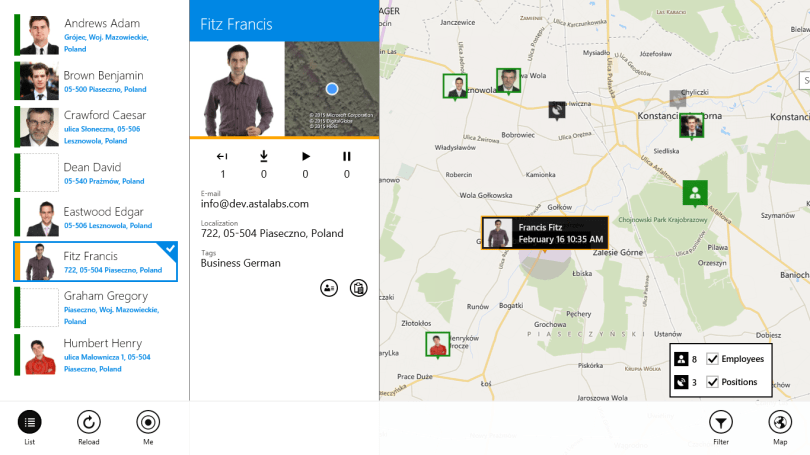Click the dark position marker near Iwiczna
810x455 pixels.
557,111
